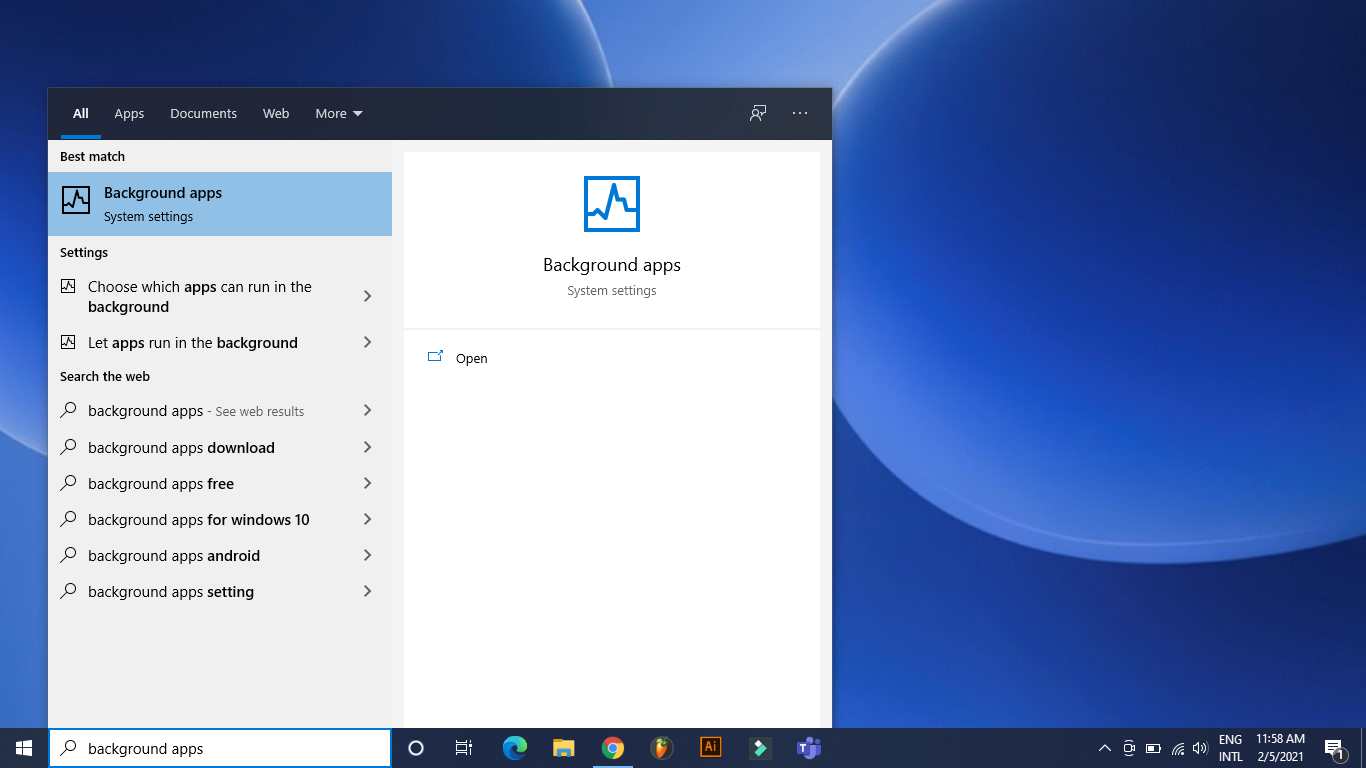Open the volume control in tray
This screenshot has height=768, width=1366.
tap(1200, 748)
